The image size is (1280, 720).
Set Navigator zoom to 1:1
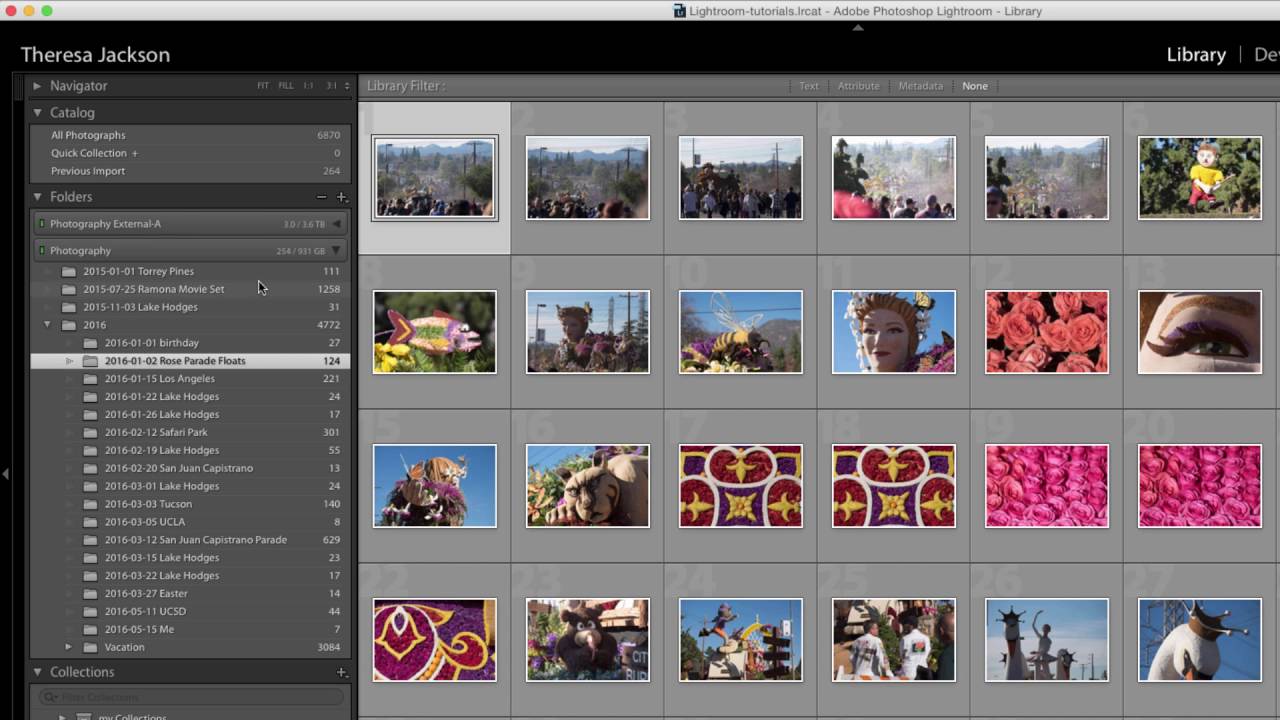pos(308,86)
